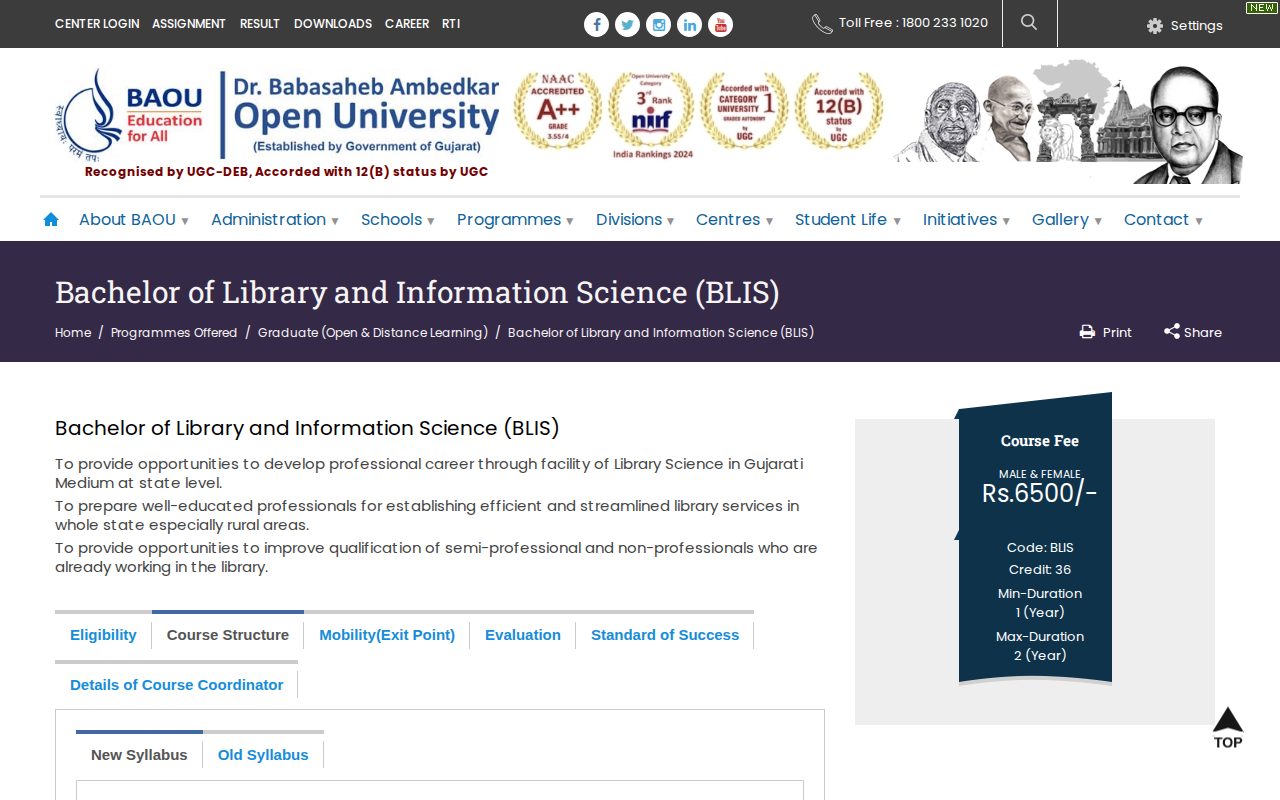Open the ASSIGNMENT link
This screenshot has width=1280, height=800.
(189, 24)
